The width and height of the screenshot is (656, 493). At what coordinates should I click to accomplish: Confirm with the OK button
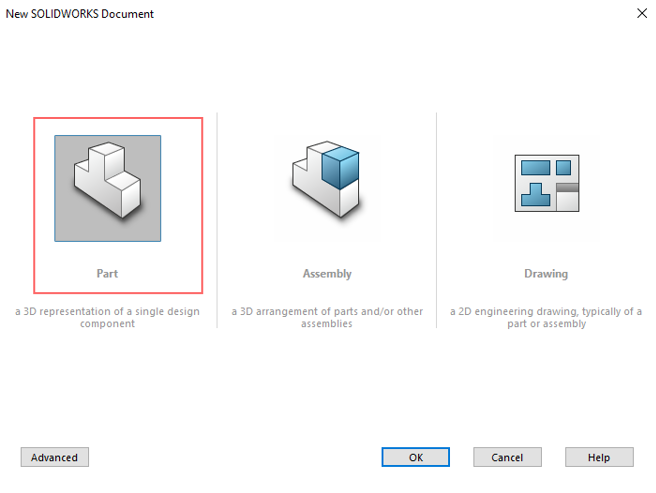[415, 457]
